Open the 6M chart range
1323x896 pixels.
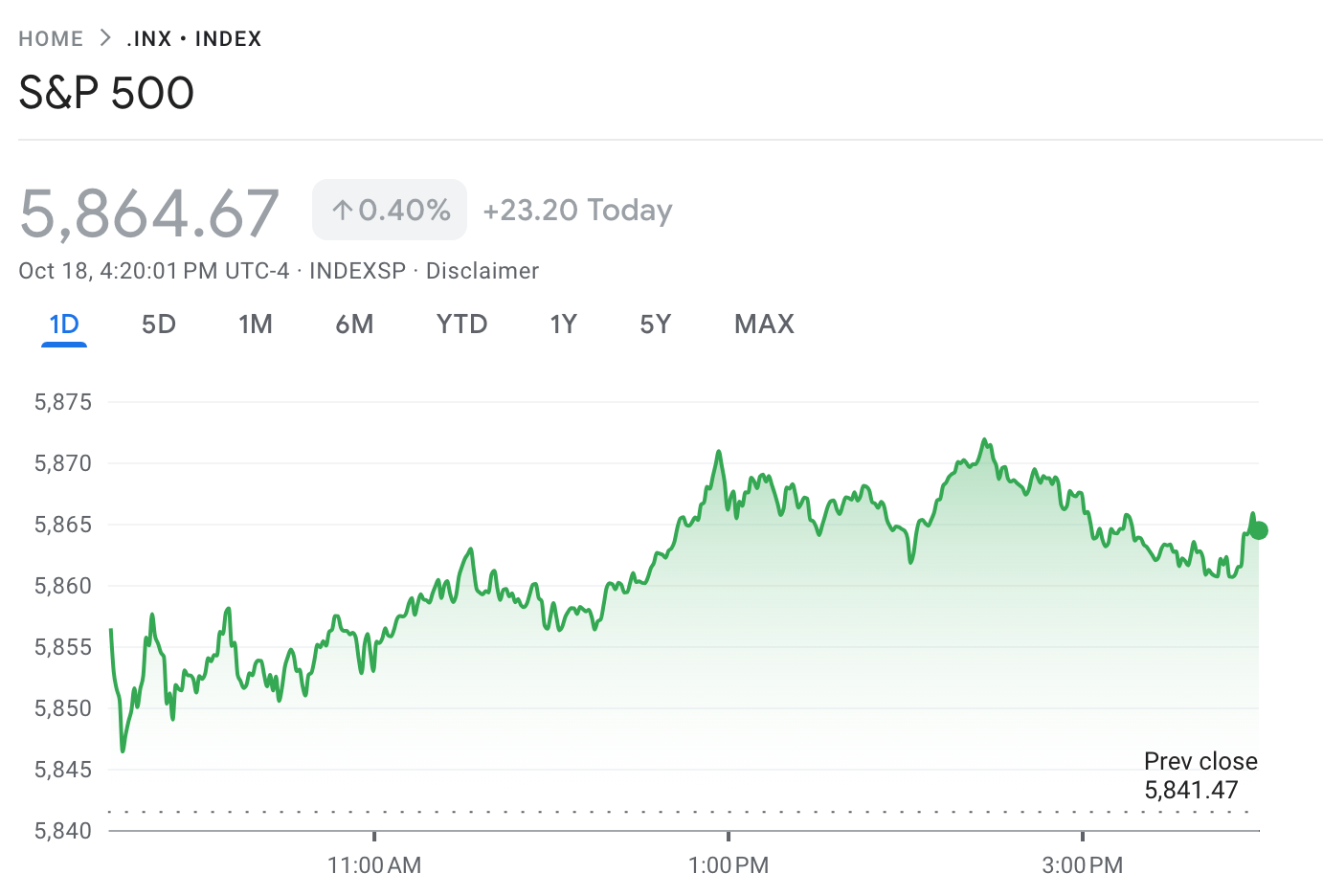tap(354, 325)
